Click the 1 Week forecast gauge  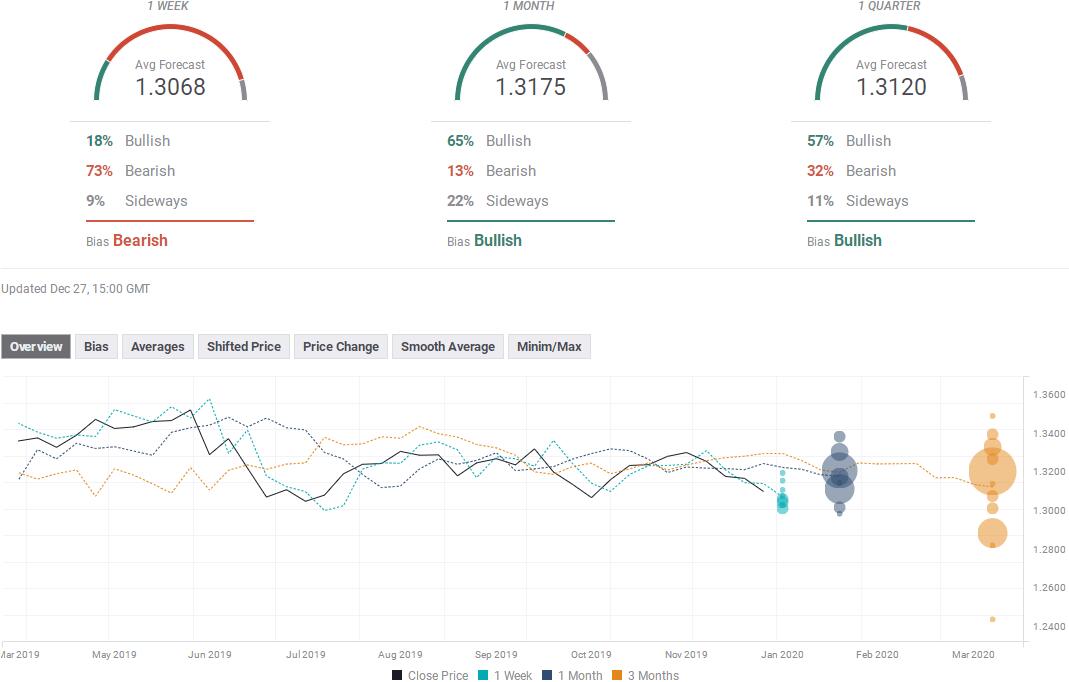tap(170, 63)
